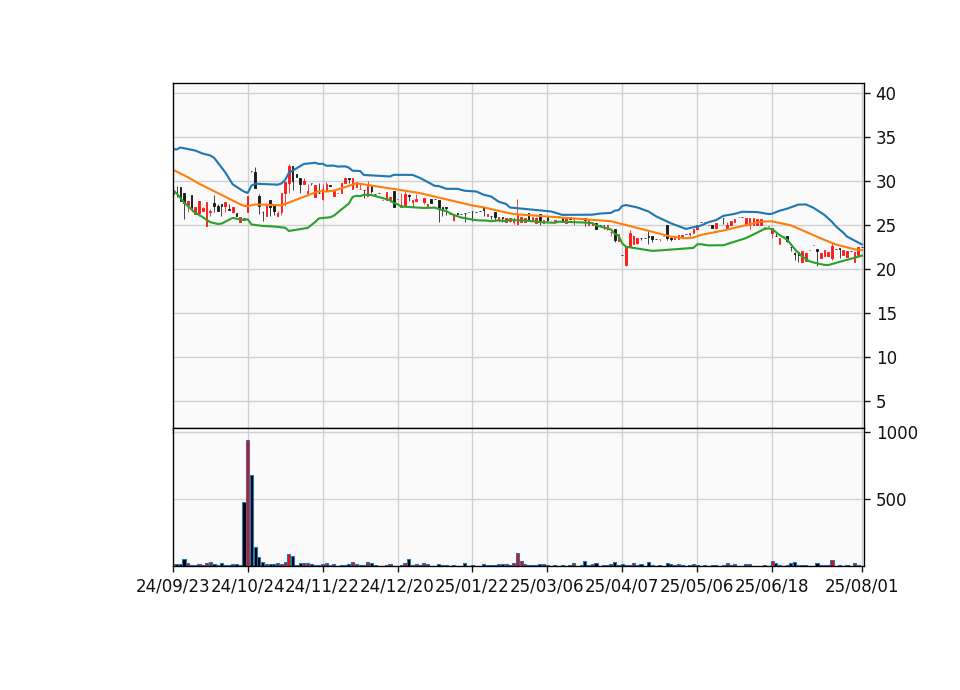
Task: Click the price axis value 15
Action: point(886,314)
